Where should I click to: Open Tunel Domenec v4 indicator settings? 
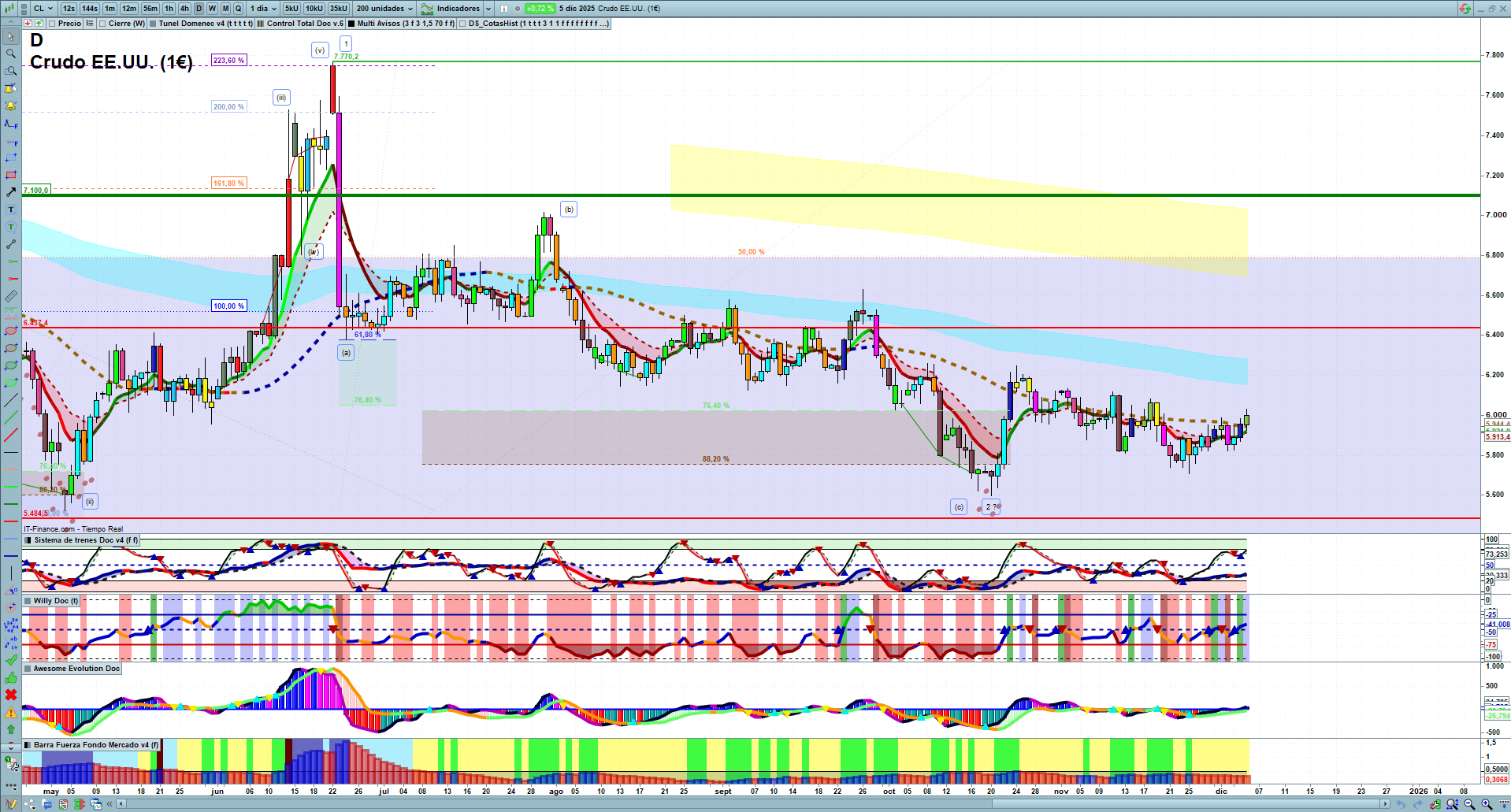206,24
